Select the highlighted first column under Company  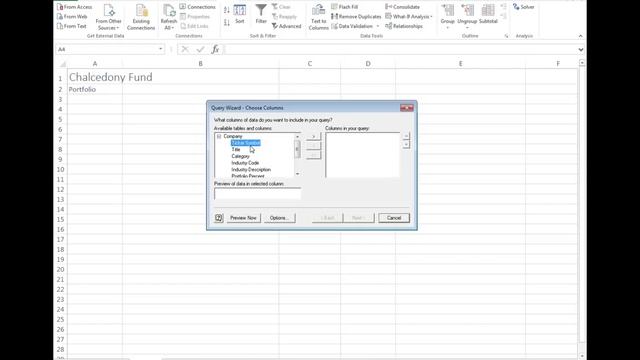point(246,143)
